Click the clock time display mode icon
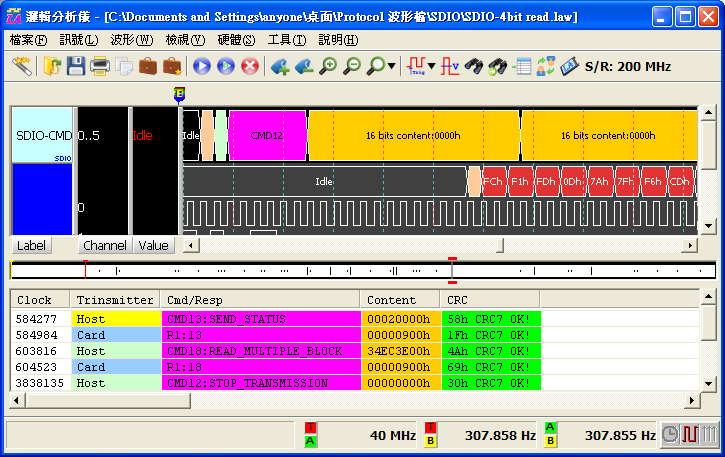 coord(670,434)
